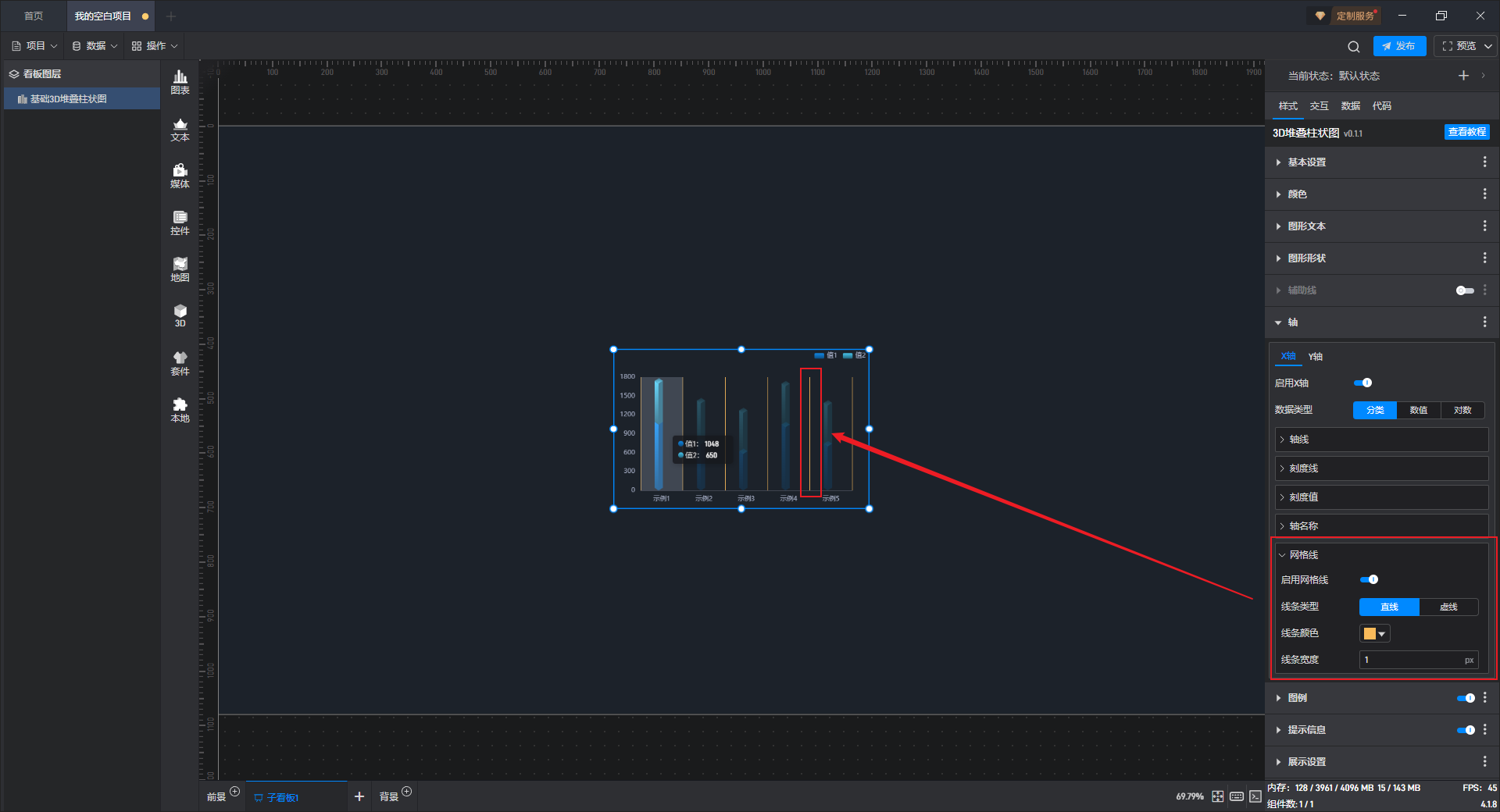Expand the 刻度线 subsection

click(1381, 468)
